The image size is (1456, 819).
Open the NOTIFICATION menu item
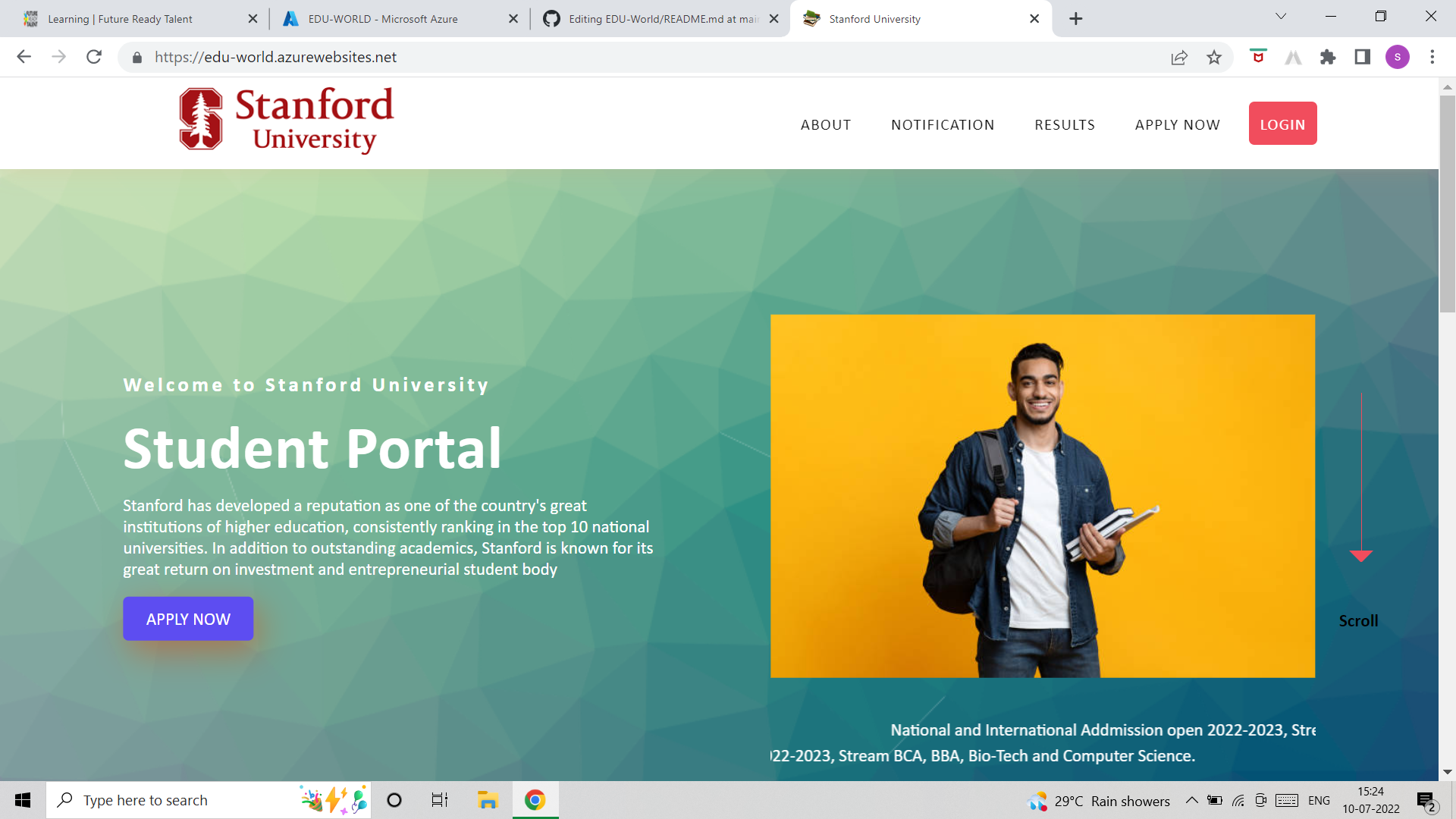943,124
